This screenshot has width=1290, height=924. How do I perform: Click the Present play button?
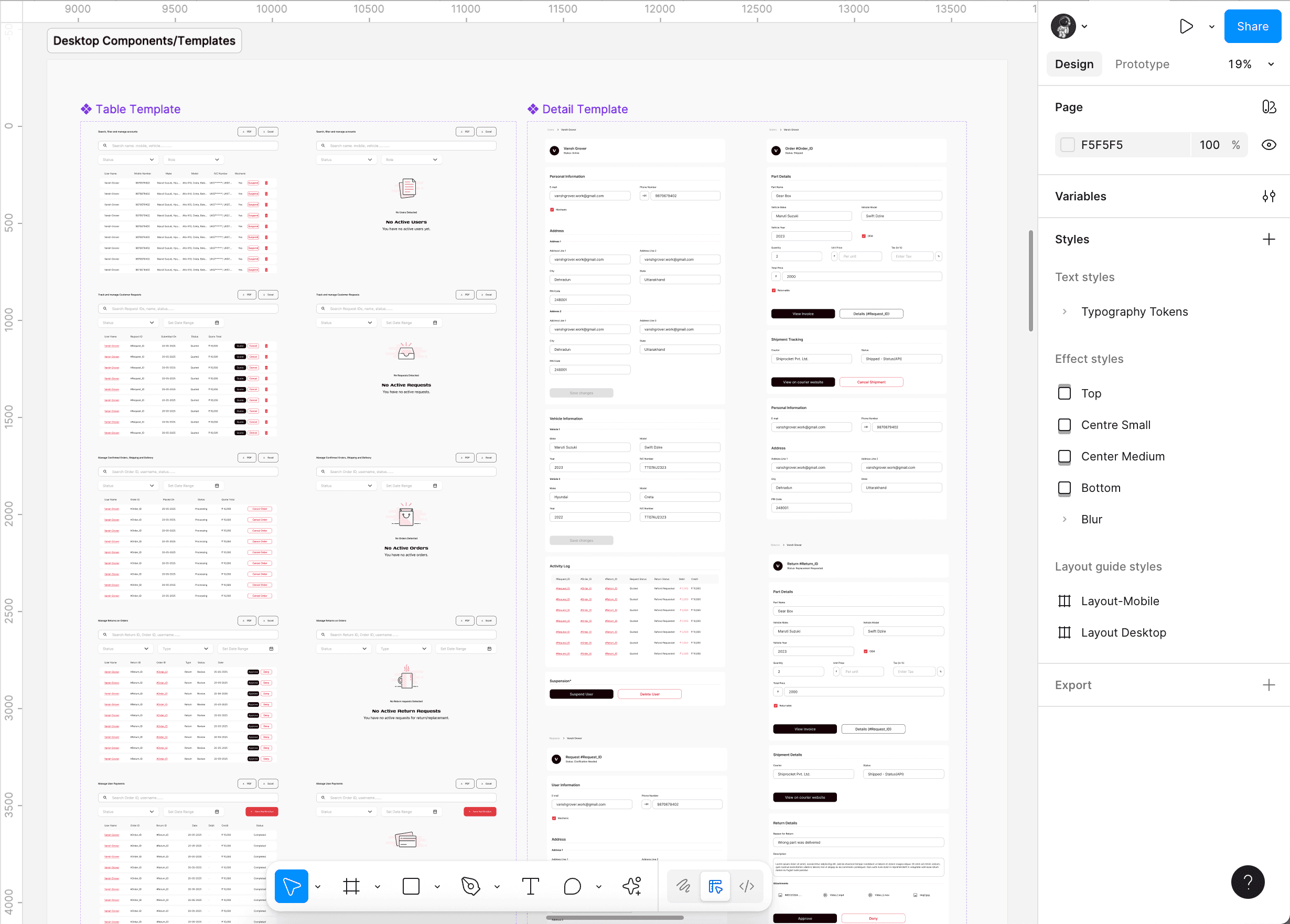(1186, 26)
